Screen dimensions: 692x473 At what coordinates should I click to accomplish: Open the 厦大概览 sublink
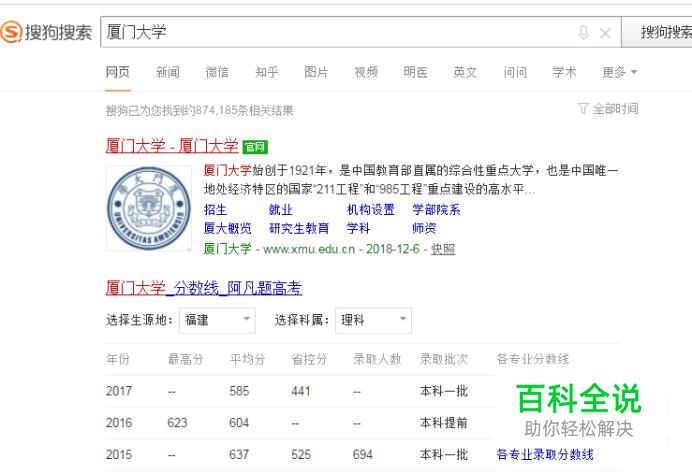(x=227, y=228)
